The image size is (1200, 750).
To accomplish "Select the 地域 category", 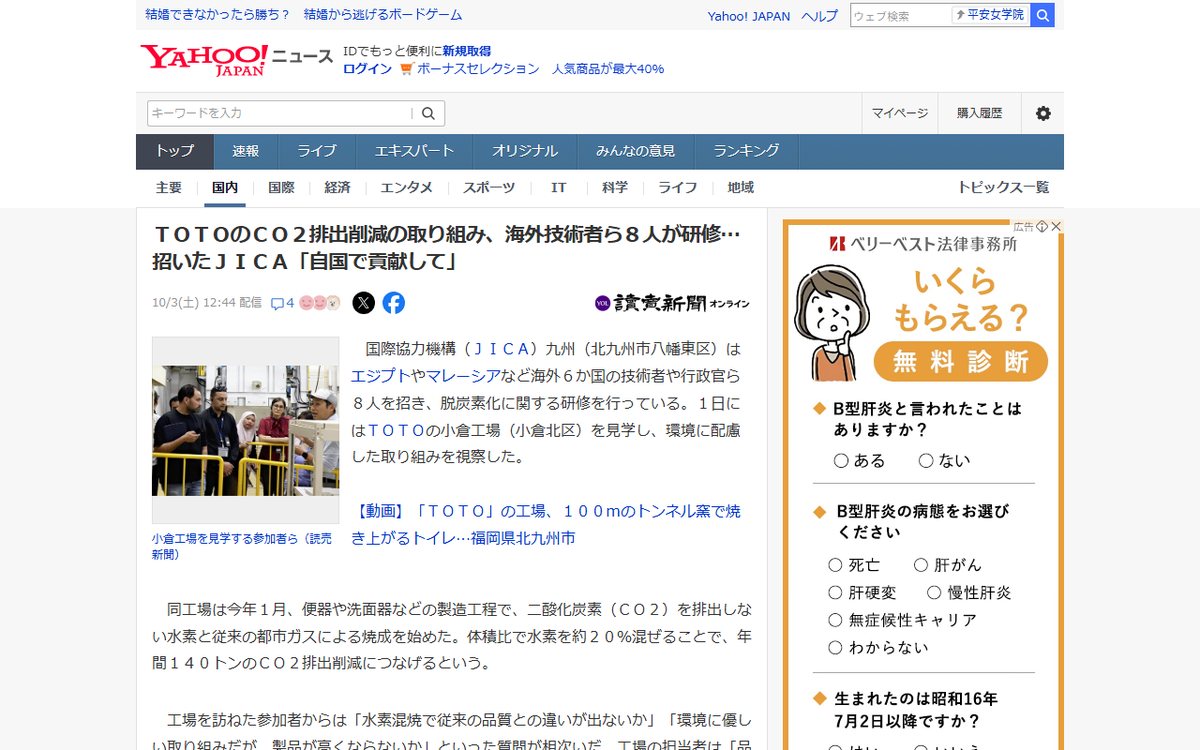I will (x=741, y=188).
